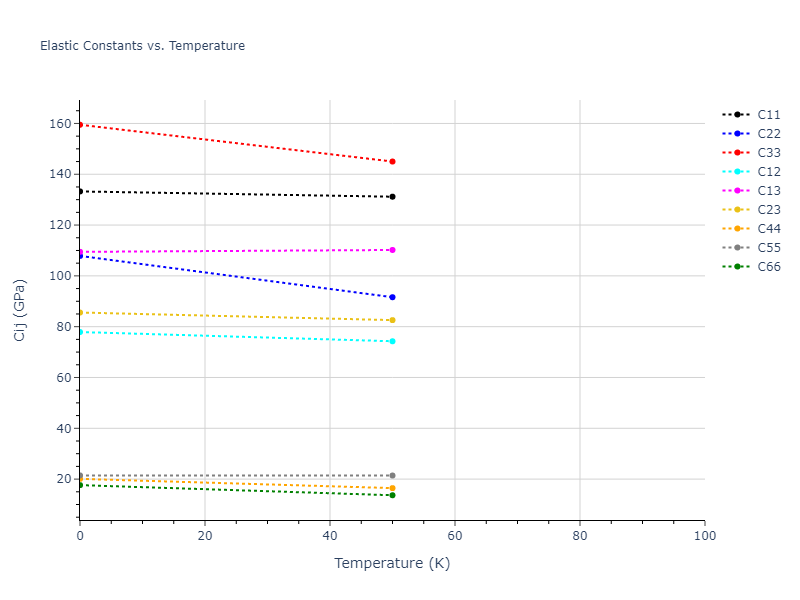The image size is (800, 600).
Task: Toggle the C66 legend entry
Action: tap(768, 267)
